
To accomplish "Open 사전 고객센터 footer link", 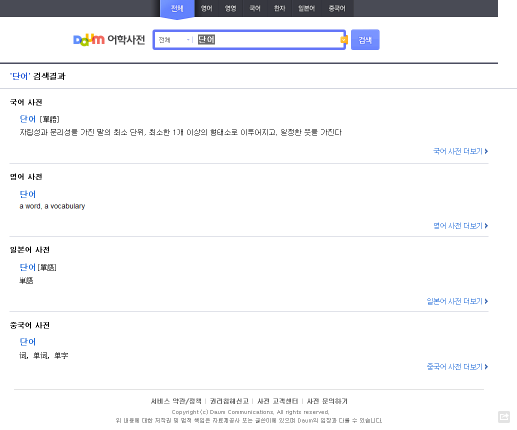I will pos(277,401).
